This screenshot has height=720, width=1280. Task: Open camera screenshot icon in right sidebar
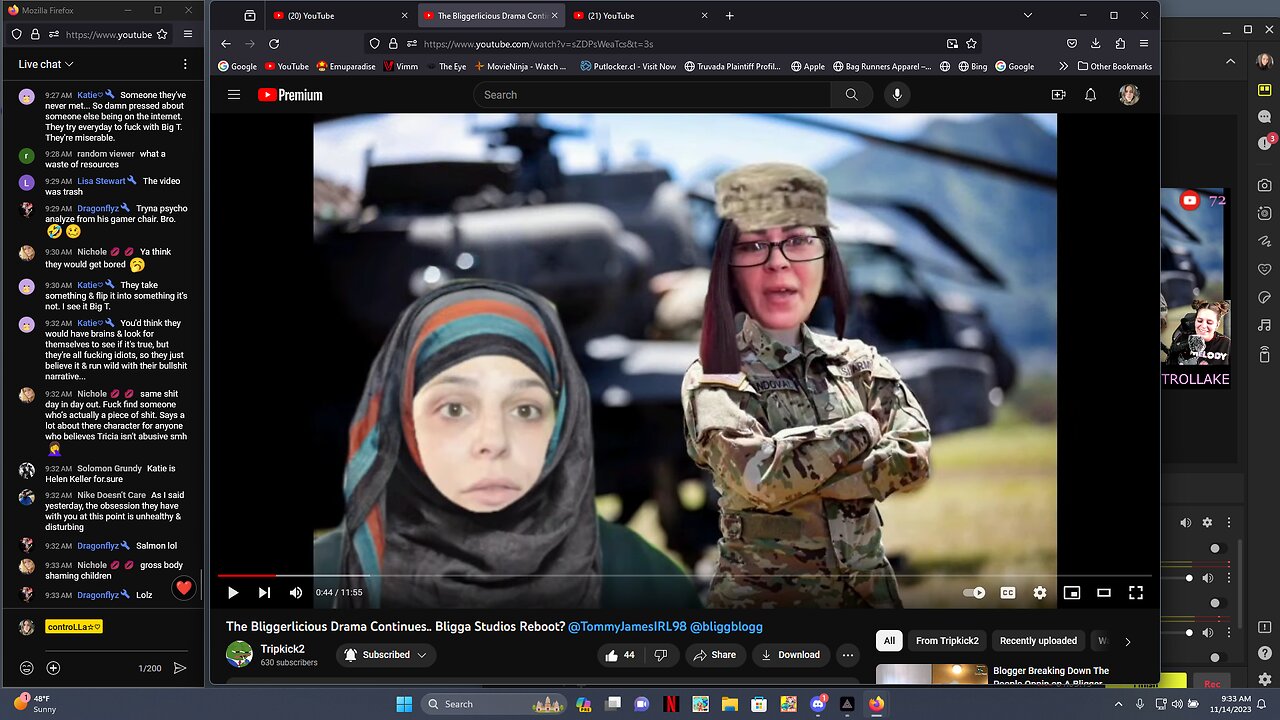coord(1265,185)
